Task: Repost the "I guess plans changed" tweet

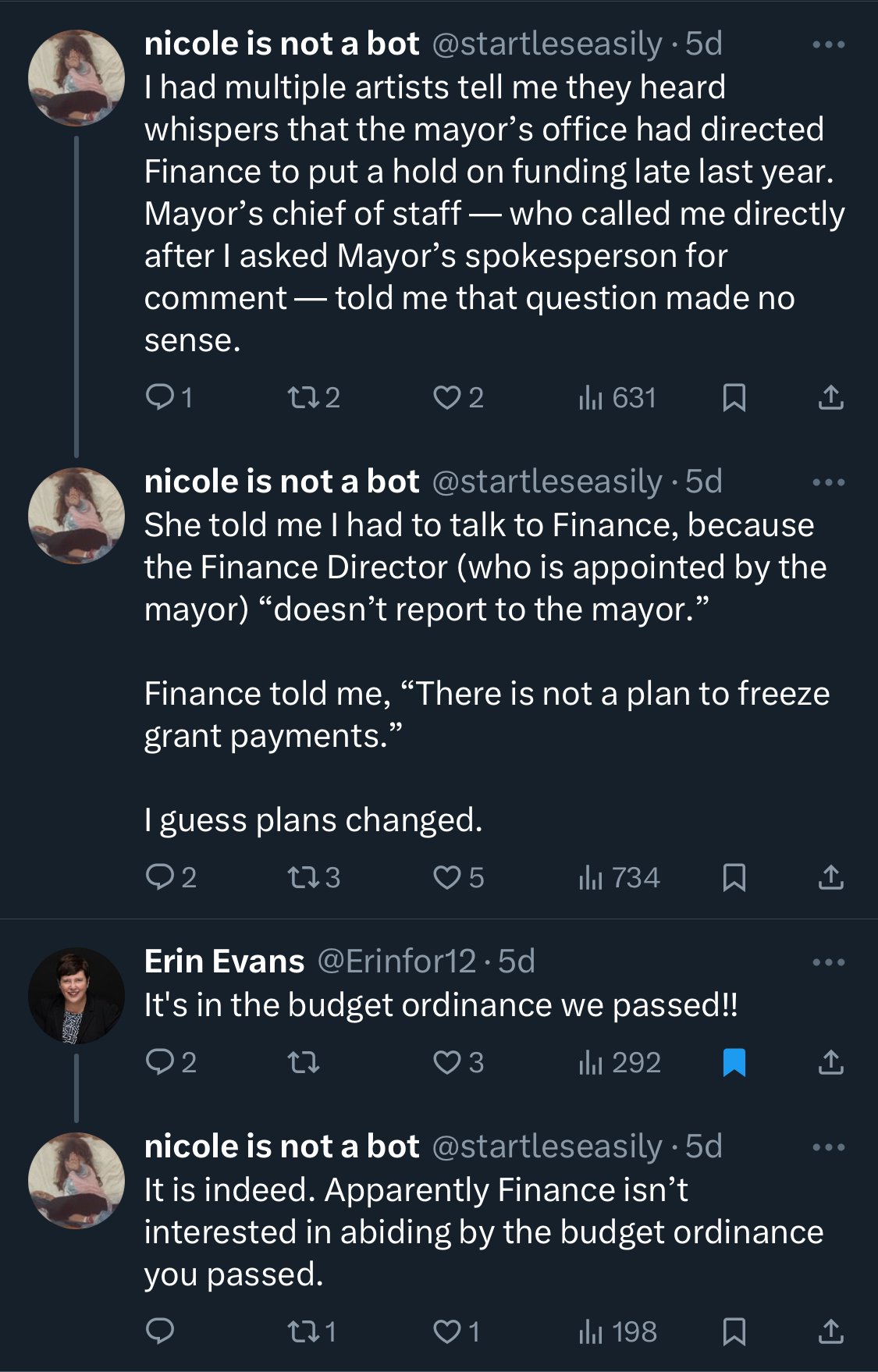Action: 304,878
